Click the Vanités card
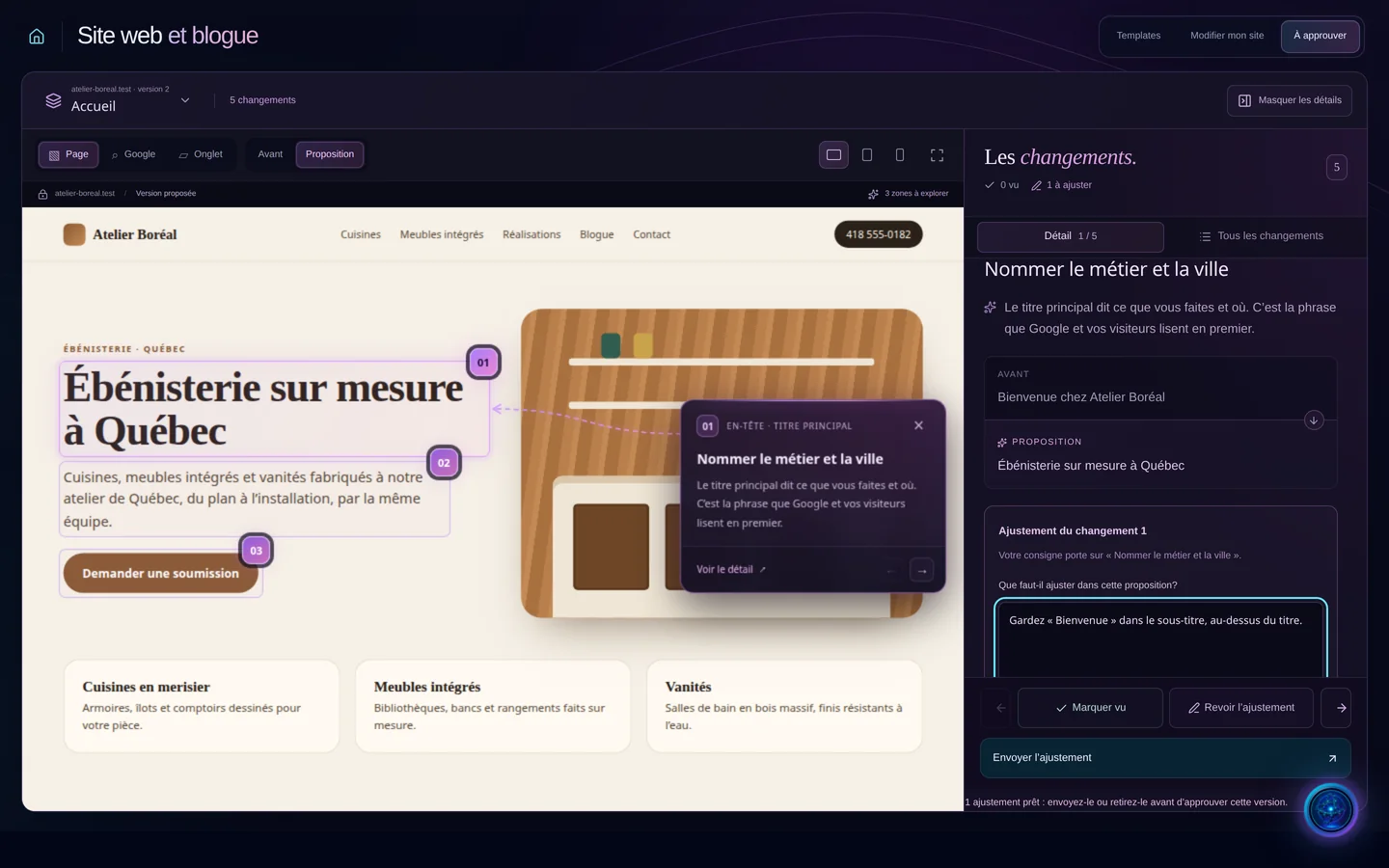The image size is (1389, 868). [784, 706]
